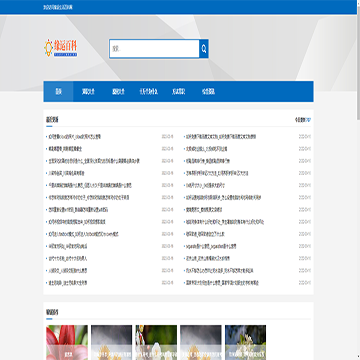The image size is (360, 360).
Task: Open the fifth navigation bar item
Action: [179, 92]
